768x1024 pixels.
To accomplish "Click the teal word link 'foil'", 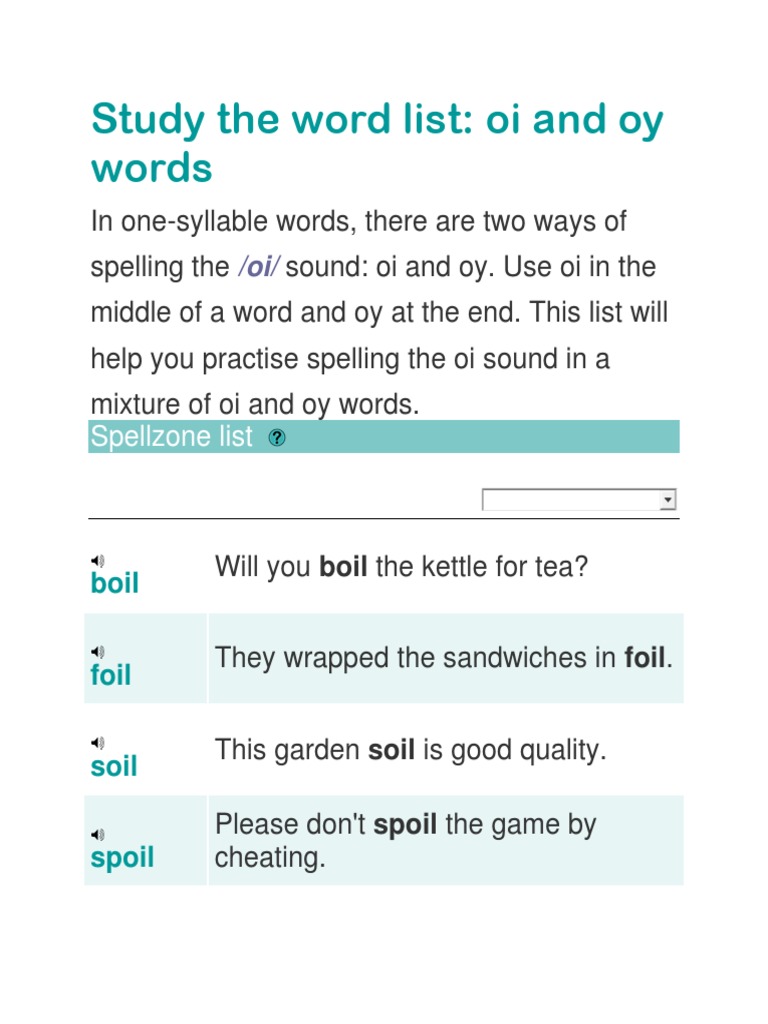I will 111,676.
